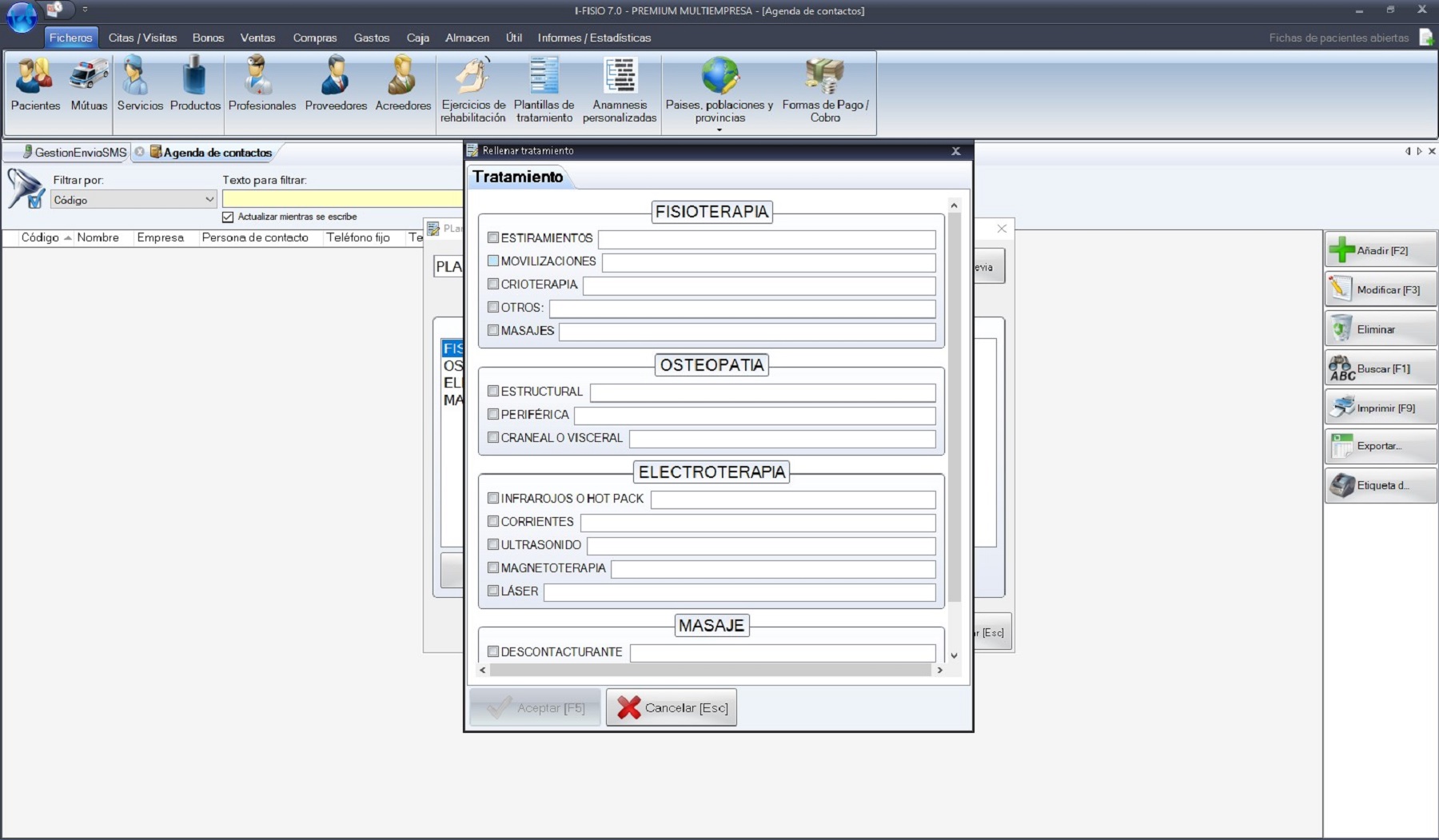Open Ejercicios de rehabilitación
Screen dimensions: 1439x840
click(473, 90)
